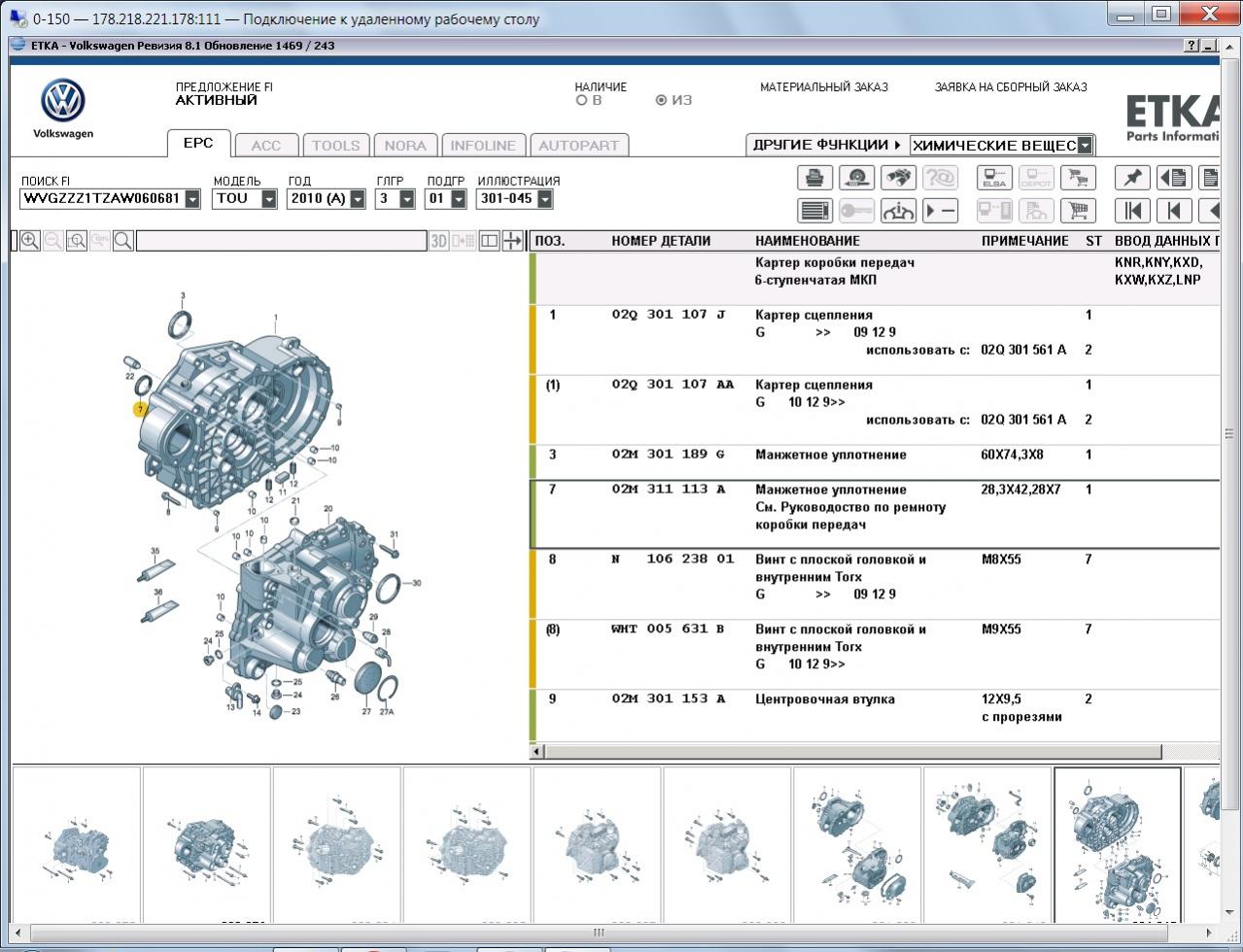Click the double shopping carts icon
This screenshot has width=1243, height=952.
tap(1077, 178)
